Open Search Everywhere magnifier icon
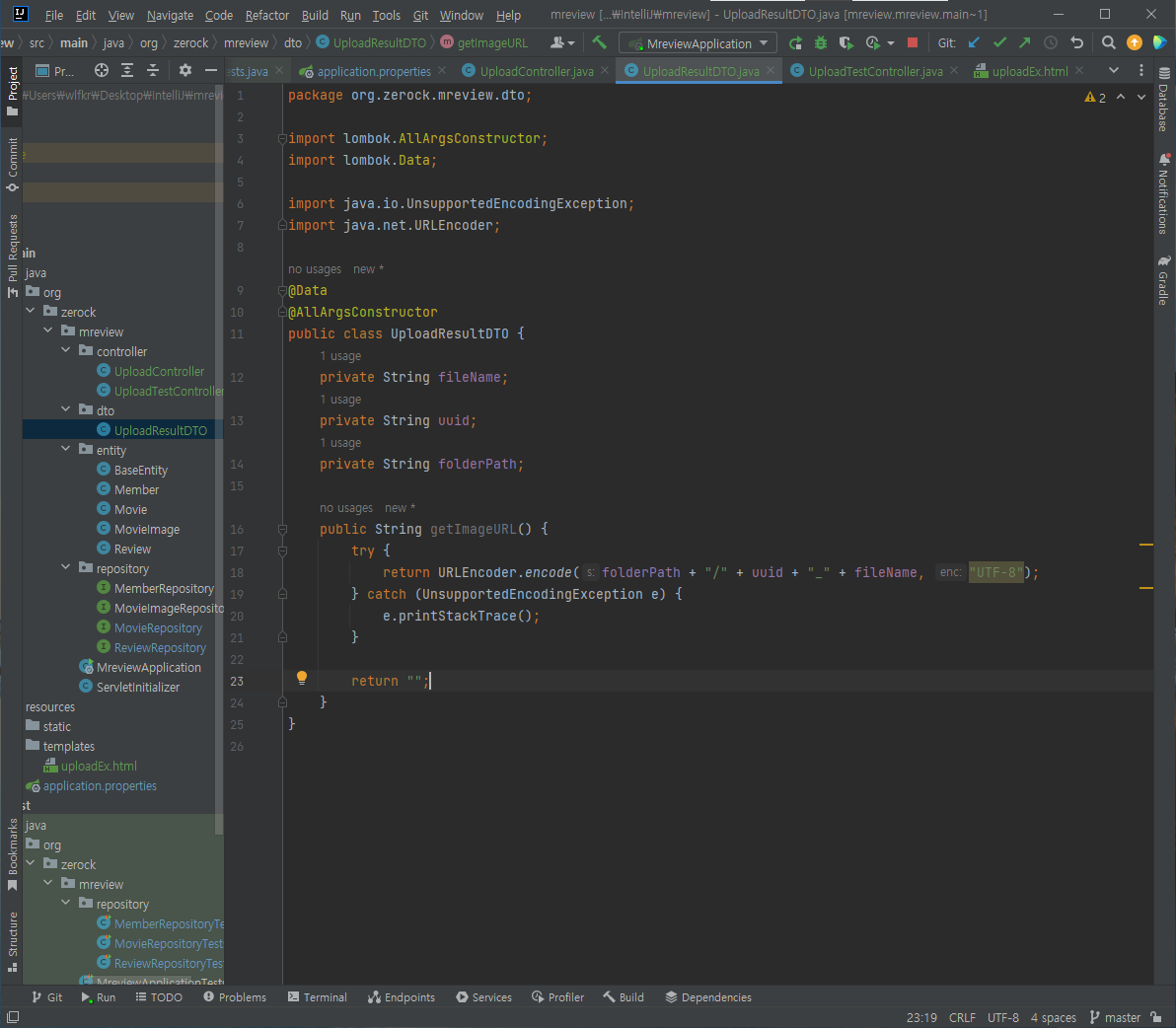1176x1028 pixels. pyautogui.click(x=1109, y=42)
